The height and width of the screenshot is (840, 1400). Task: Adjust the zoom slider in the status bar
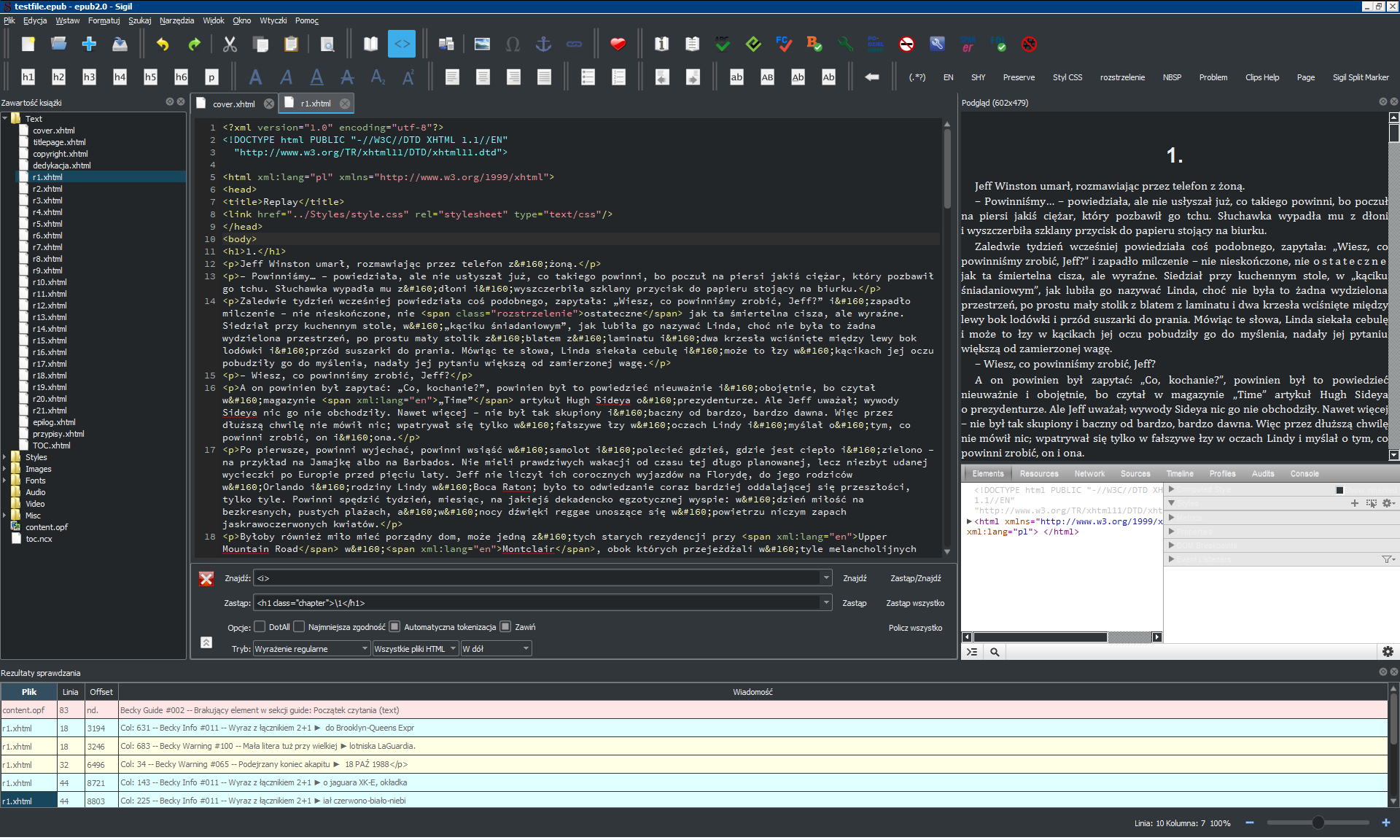click(1318, 823)
